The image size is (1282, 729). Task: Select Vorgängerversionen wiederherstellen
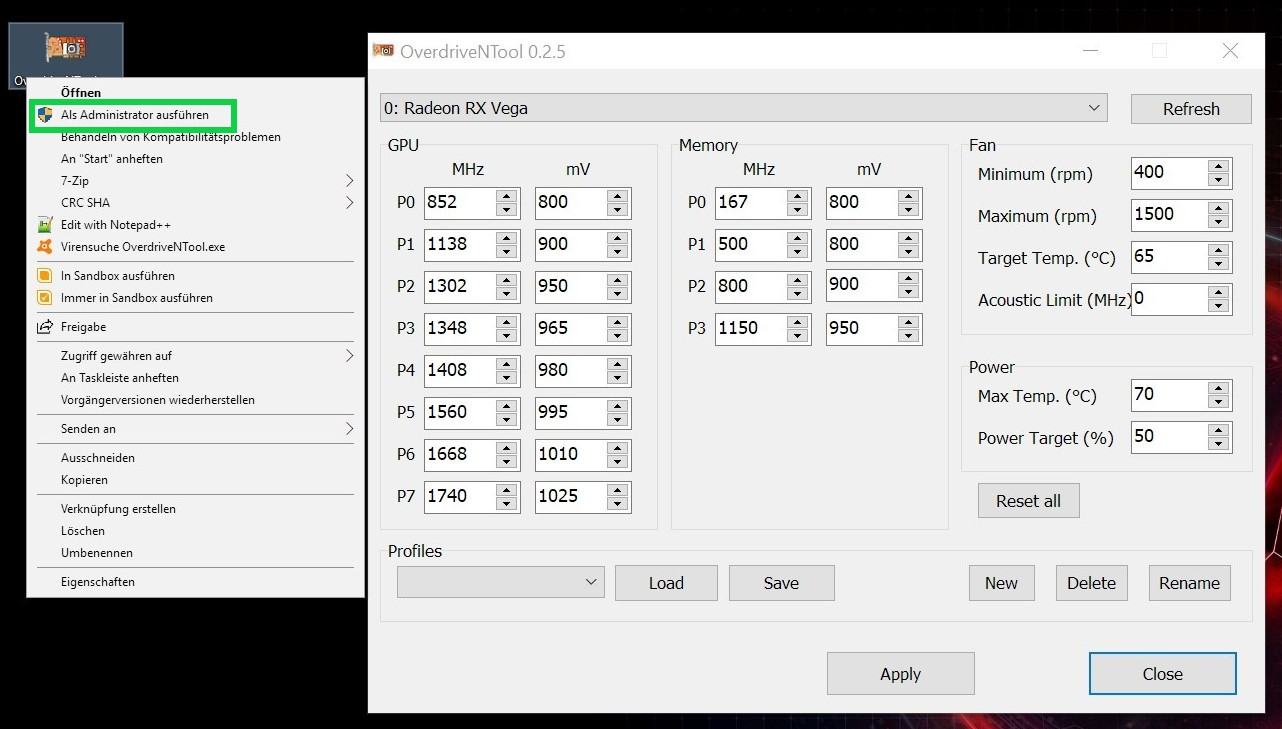tap(194, 400)
